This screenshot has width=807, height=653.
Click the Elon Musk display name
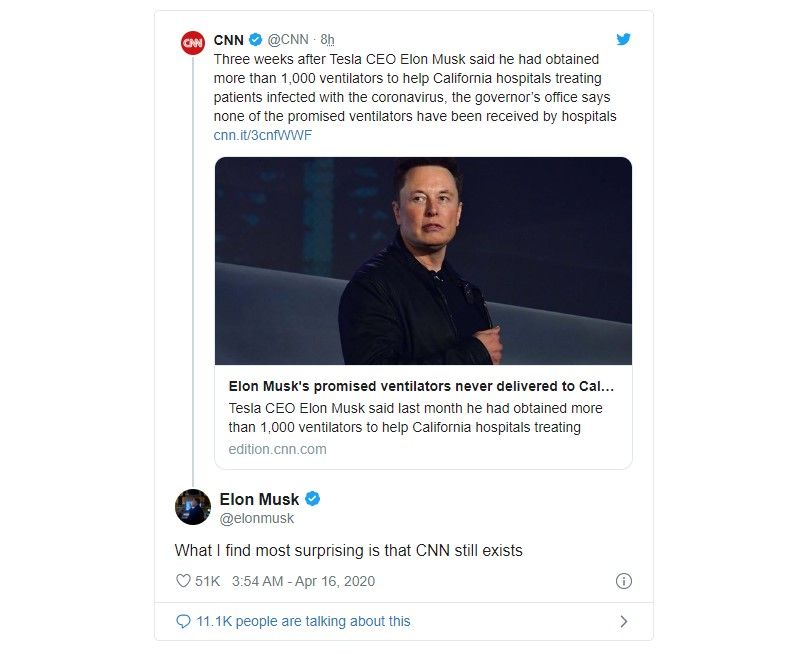coord(259,499)
